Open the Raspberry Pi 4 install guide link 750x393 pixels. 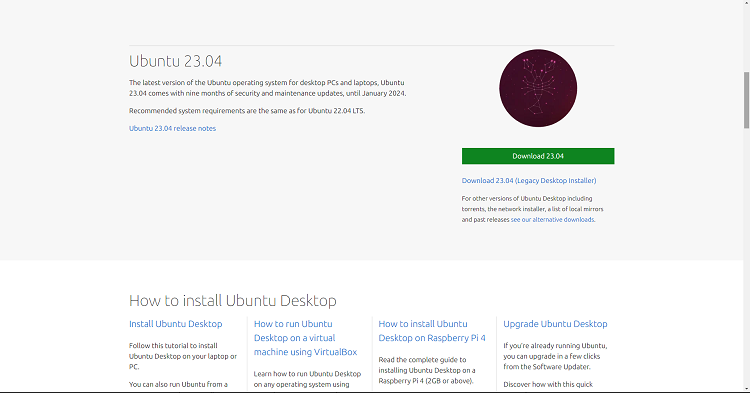click(x=432, y=331)
